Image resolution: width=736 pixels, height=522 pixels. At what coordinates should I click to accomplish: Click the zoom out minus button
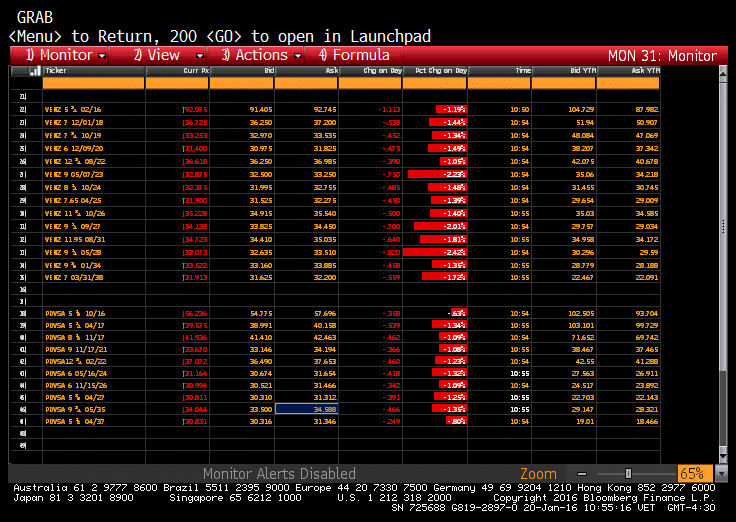(582, 474)
